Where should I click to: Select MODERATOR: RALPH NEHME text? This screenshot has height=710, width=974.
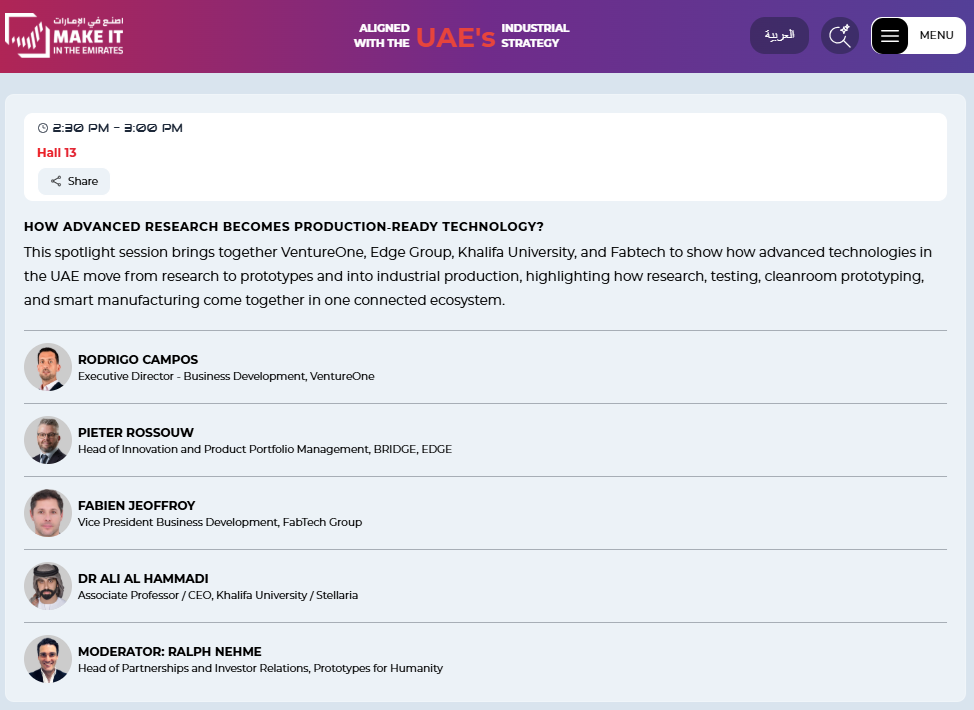pos(170,652)
